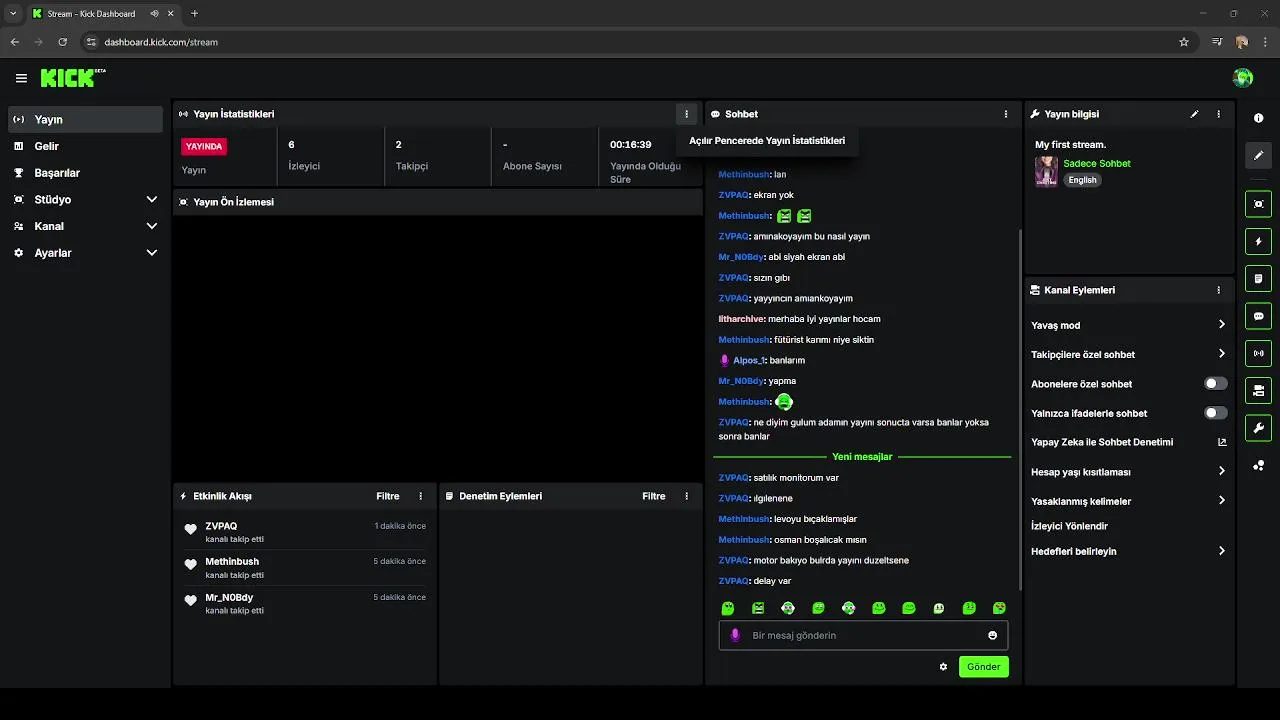
Task: Click the info icon in the right sidebar
Action: point(1258,118)
